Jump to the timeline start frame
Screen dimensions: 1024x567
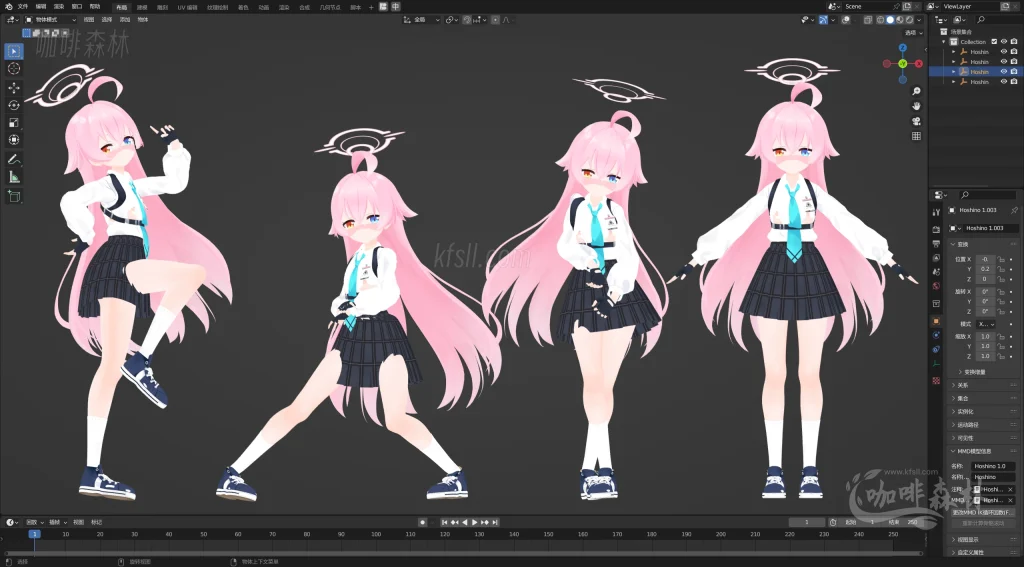tap(445, 522)
